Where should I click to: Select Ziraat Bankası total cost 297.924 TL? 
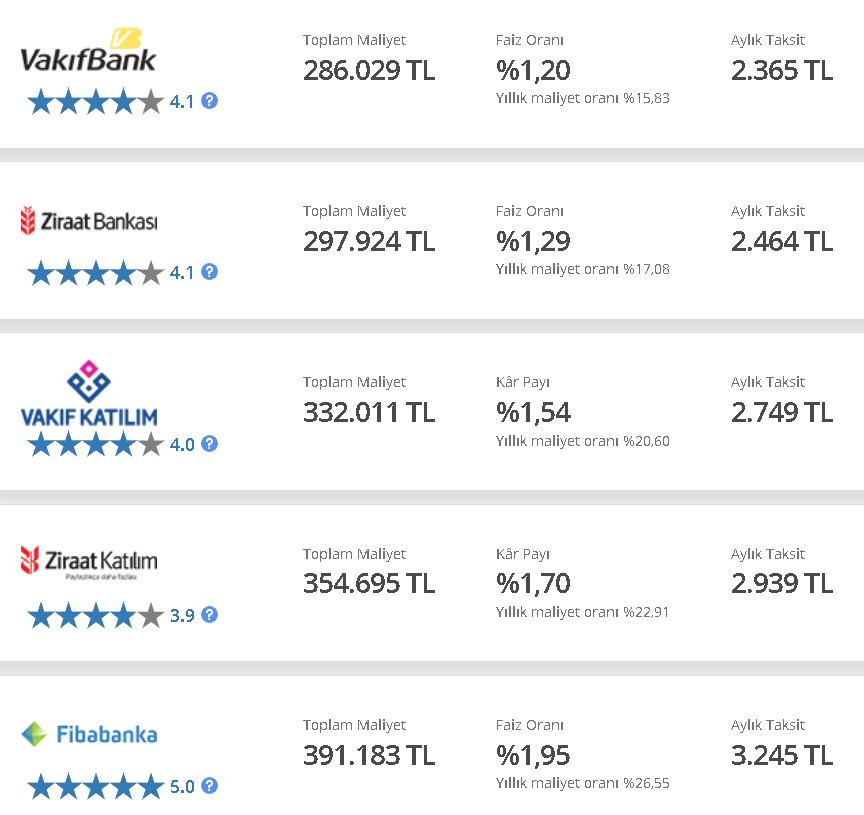point(369,241)
